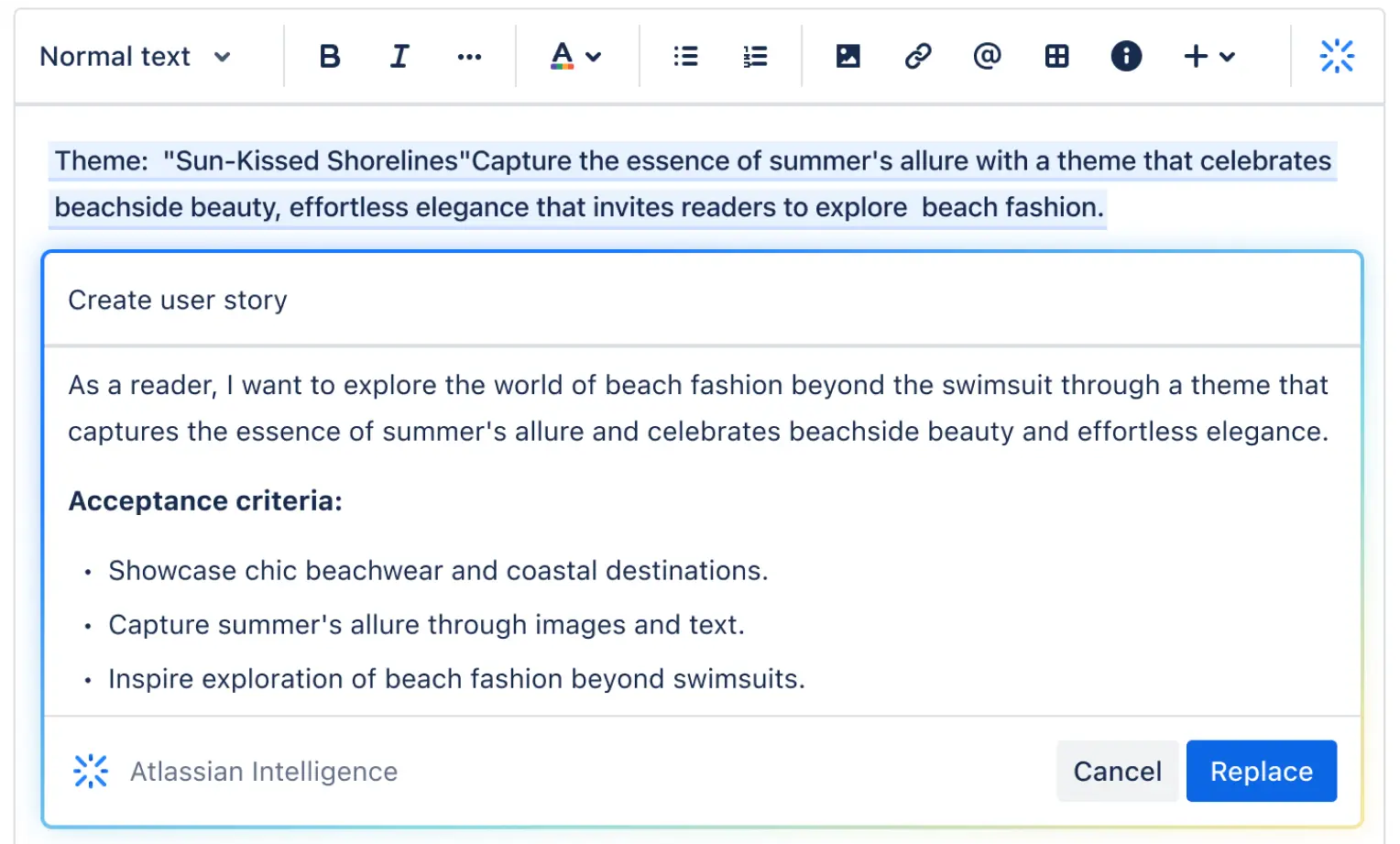Insert a table
The image size is (1400, 844).
pyautogui.click(x=1056, y=57)
